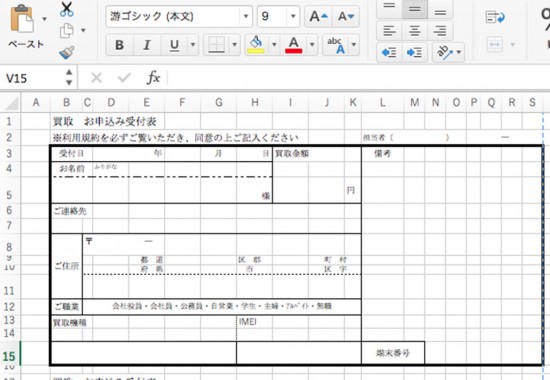
Task: Click the Name Box showing V15
Action: tap(32, 78)
